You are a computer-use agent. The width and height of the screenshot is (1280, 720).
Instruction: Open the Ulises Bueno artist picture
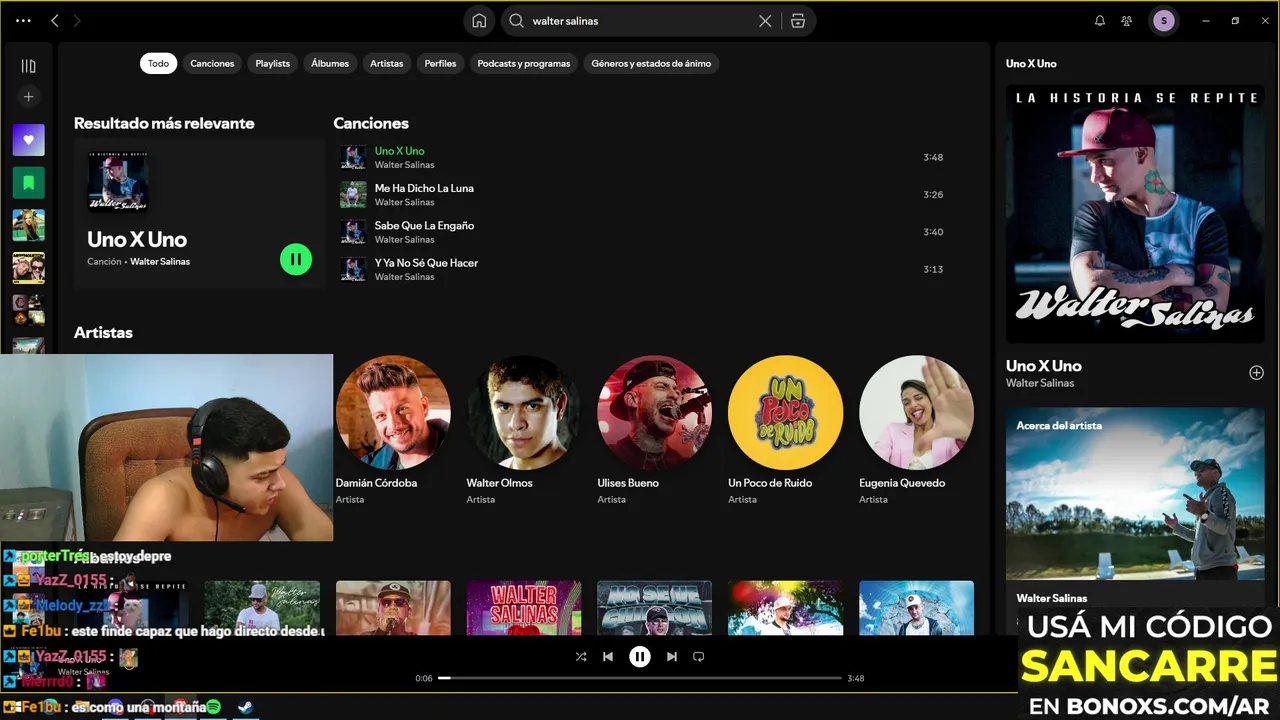pos(655,413)
